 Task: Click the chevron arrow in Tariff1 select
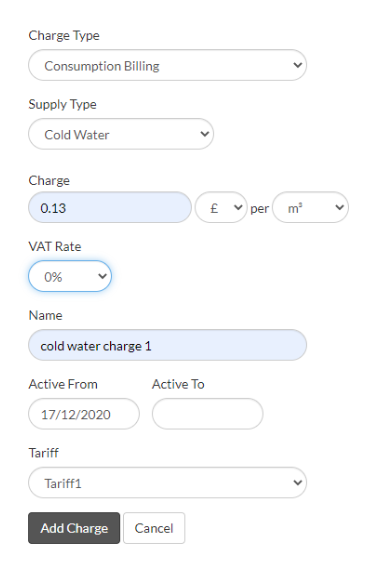coord(298,483)
